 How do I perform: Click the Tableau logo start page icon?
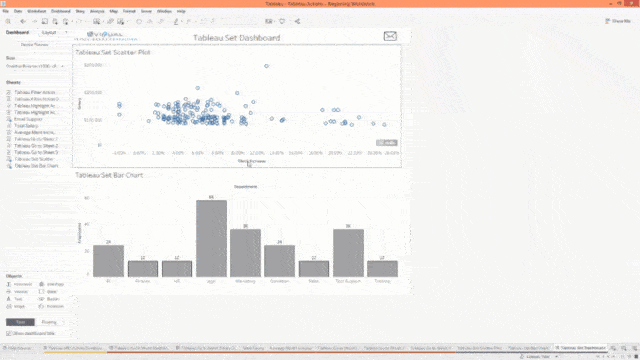(8, 21)
